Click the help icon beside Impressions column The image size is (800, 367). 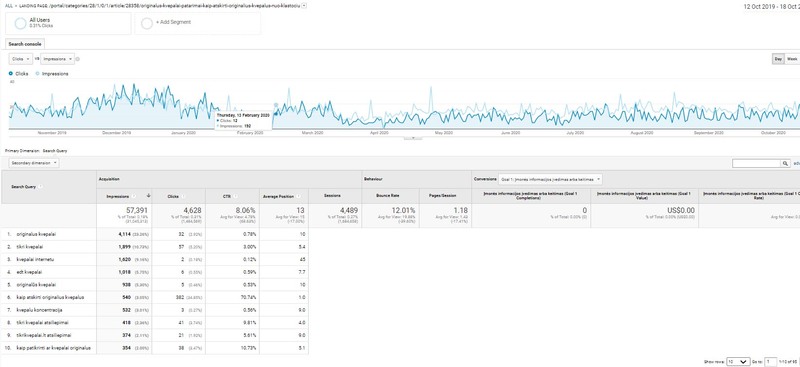[x=134, y=196]
